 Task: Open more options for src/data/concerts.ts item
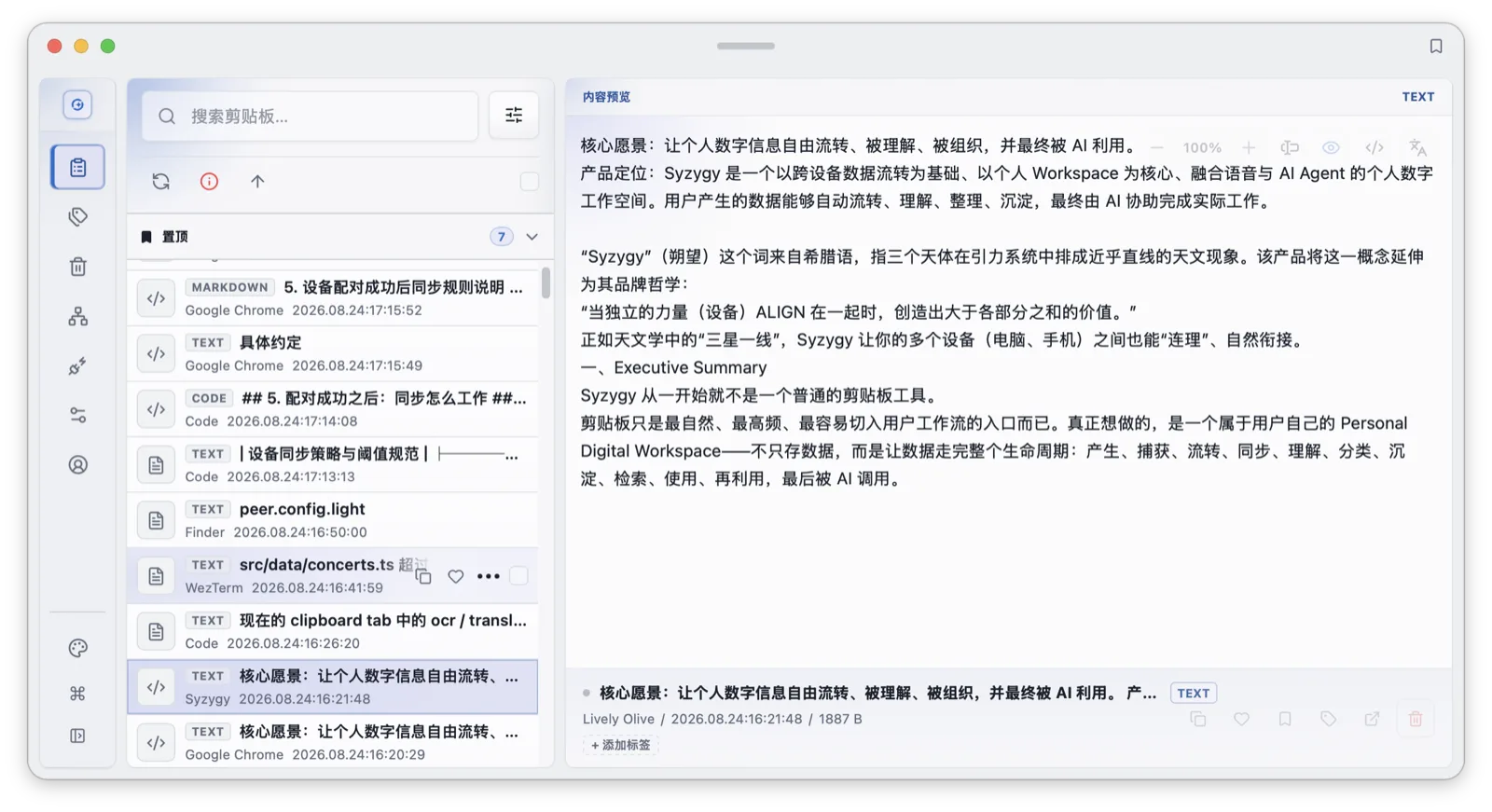[489, 577]
